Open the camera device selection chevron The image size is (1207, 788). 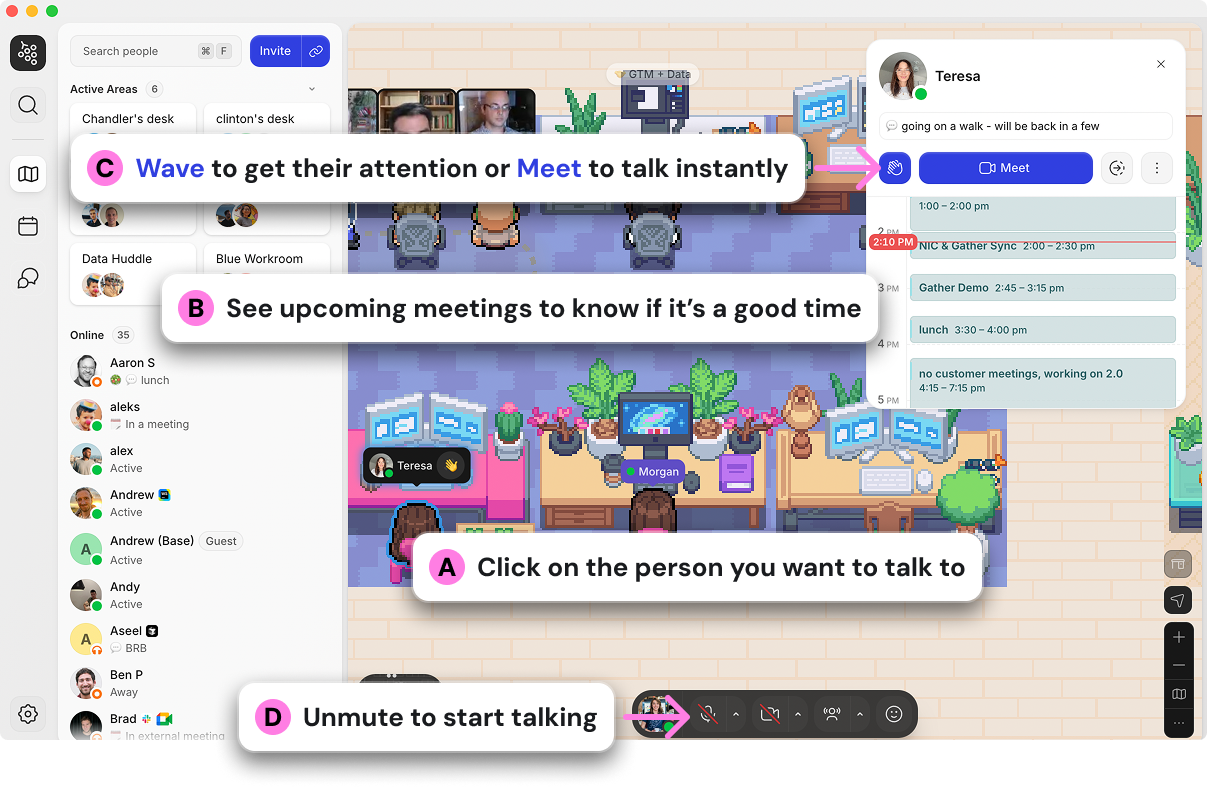tap(800, 714)
